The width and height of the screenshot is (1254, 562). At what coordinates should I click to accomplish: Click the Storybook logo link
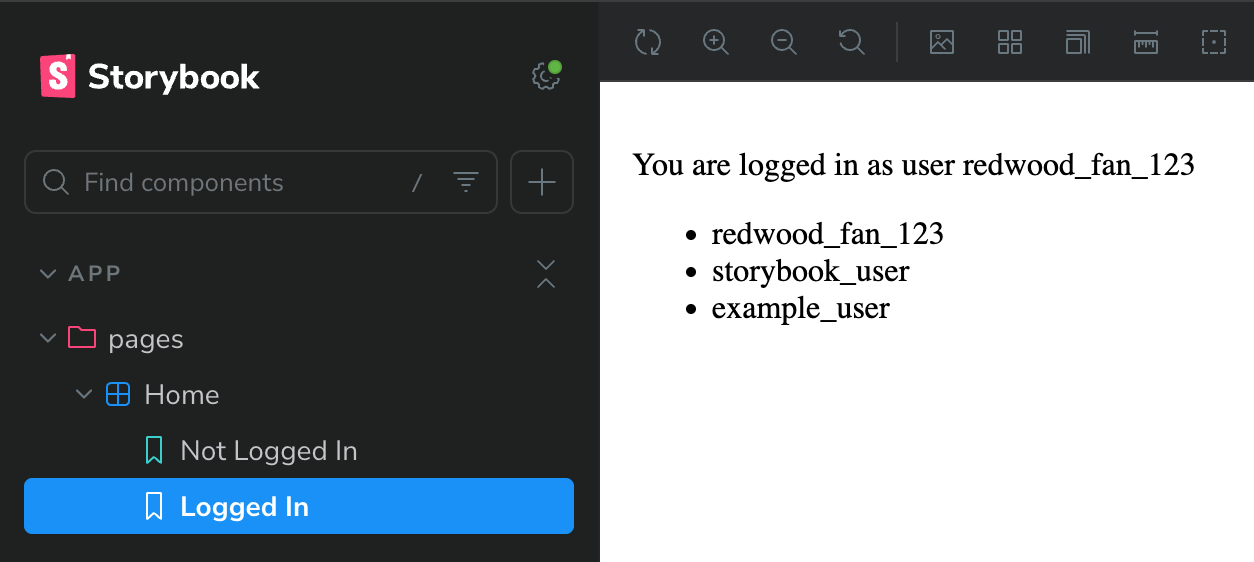click(150, 77)
